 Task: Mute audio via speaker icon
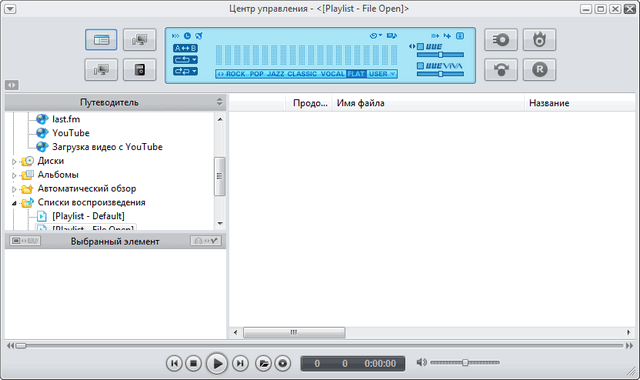point(421,362)
